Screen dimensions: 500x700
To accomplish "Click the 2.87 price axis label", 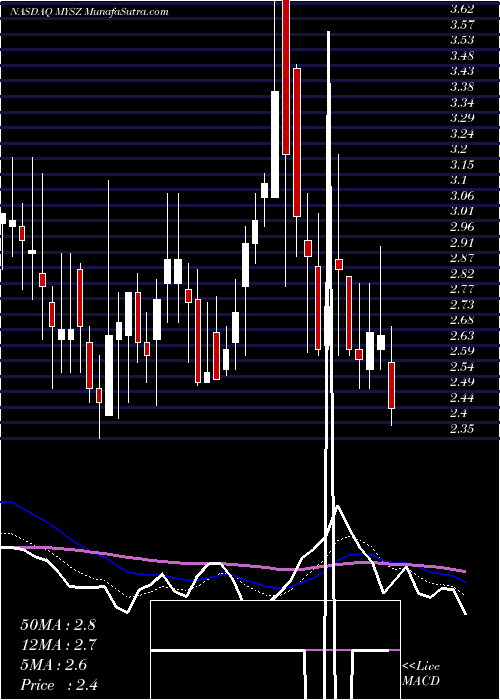I will (x=462, y=258).
